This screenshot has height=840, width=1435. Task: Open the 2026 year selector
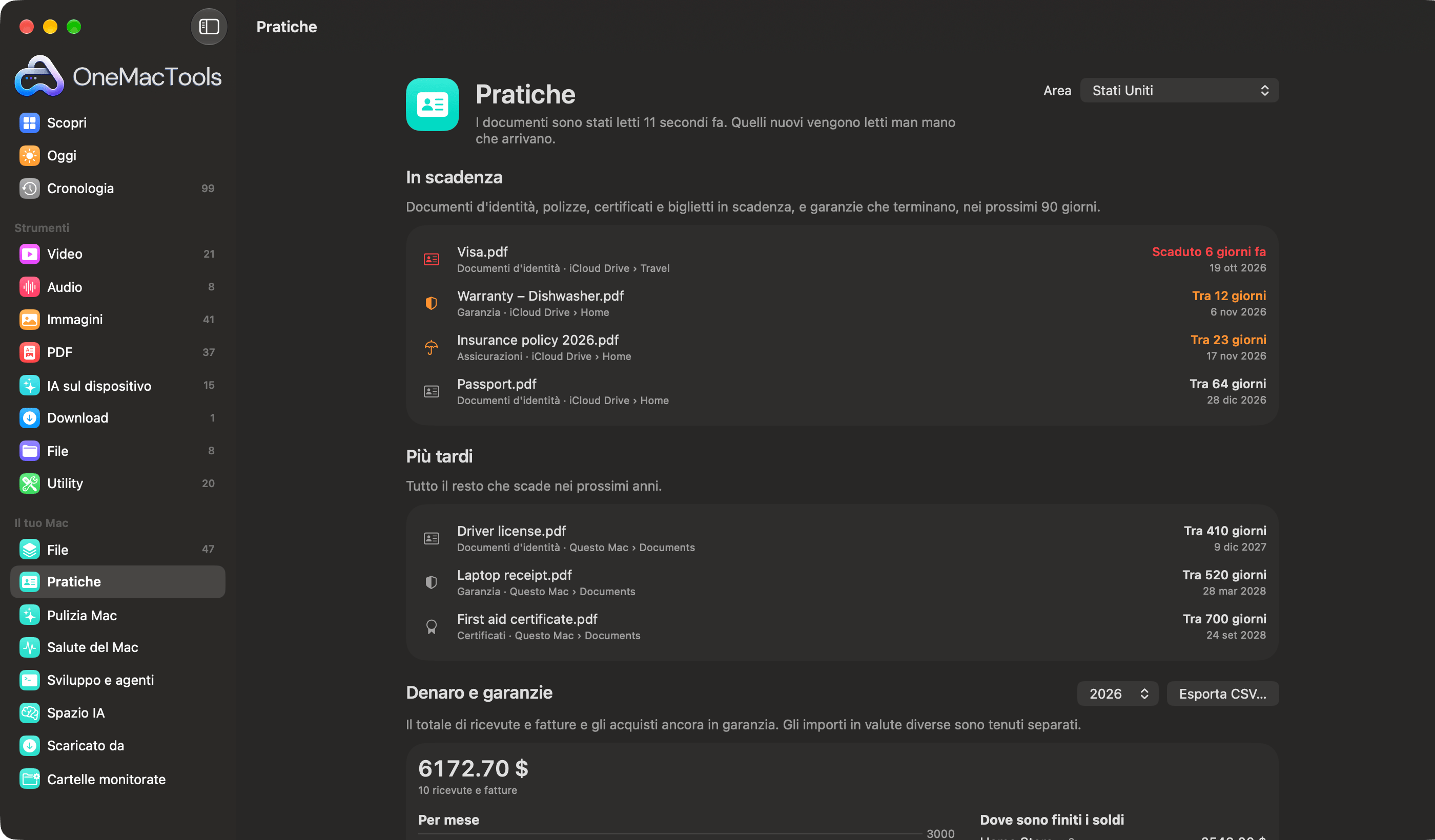tap(1117, 694)
